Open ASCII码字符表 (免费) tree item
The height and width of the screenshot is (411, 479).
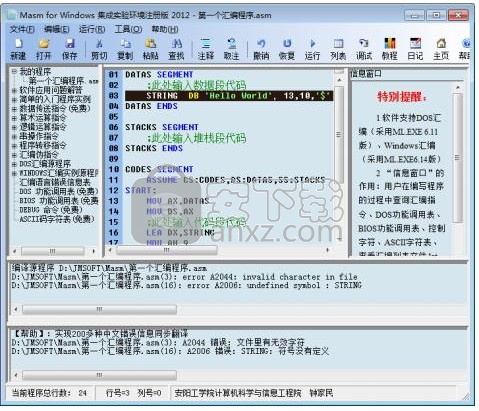(57, 219)
